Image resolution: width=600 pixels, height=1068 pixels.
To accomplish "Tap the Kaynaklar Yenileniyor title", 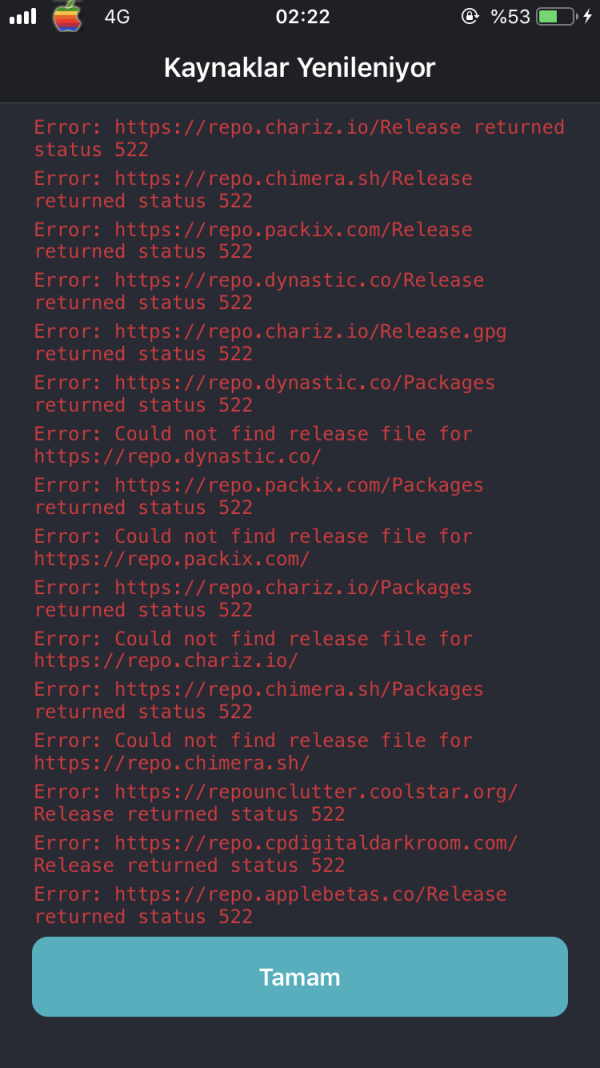I will coord(300,68).
